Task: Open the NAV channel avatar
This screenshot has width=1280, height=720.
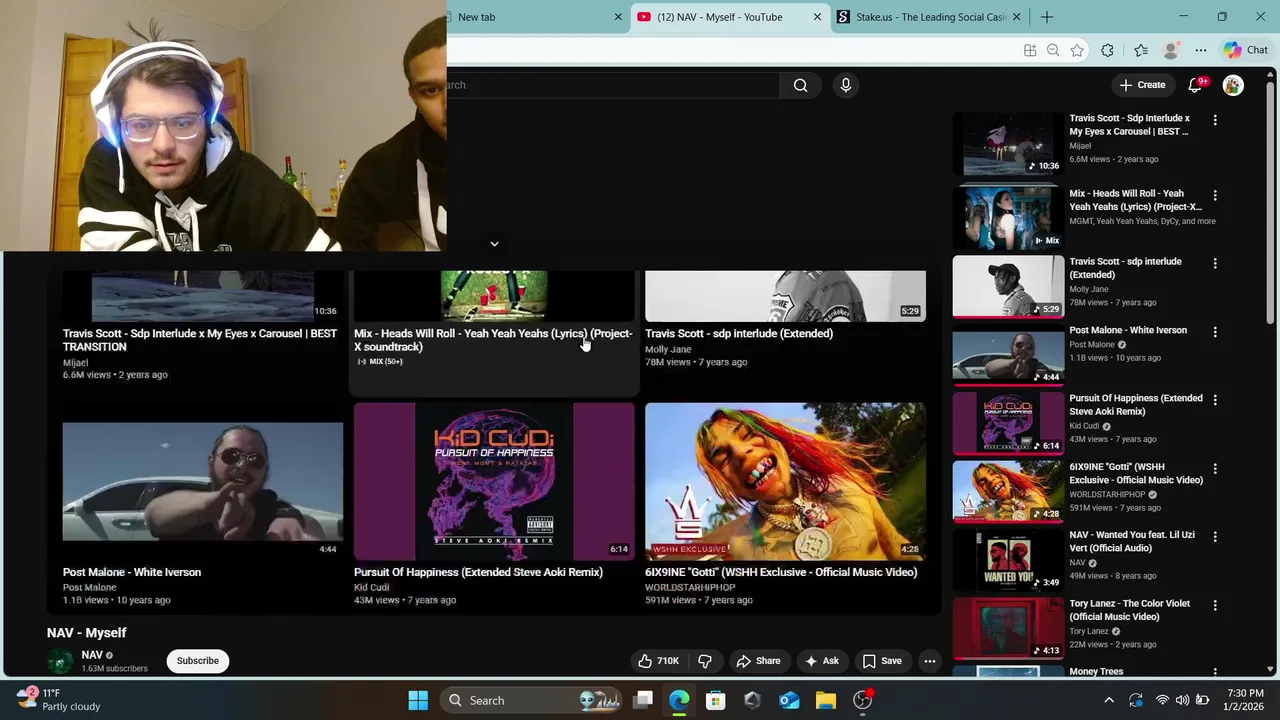Action: [61, 661]
